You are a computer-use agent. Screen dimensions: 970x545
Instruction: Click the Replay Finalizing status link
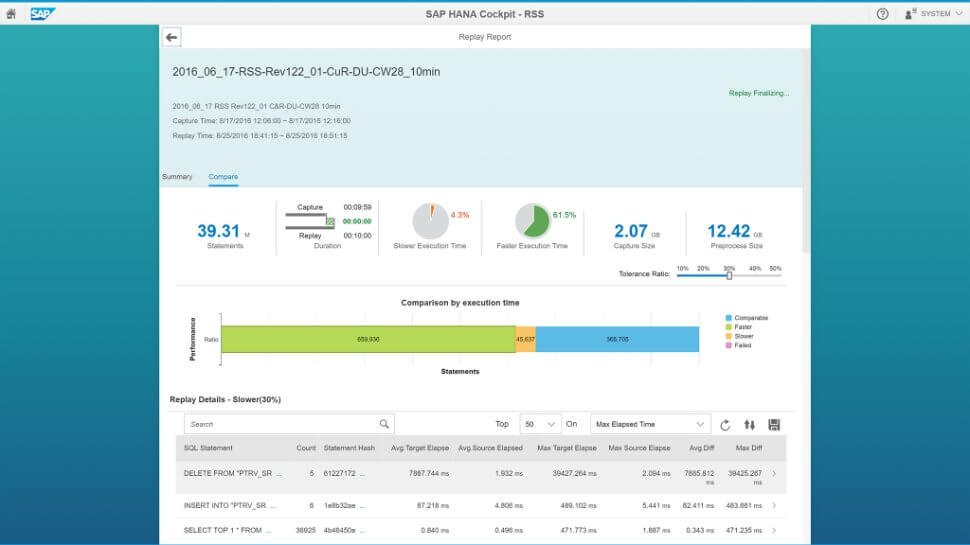pyautogui.click(x=758, y=93)
